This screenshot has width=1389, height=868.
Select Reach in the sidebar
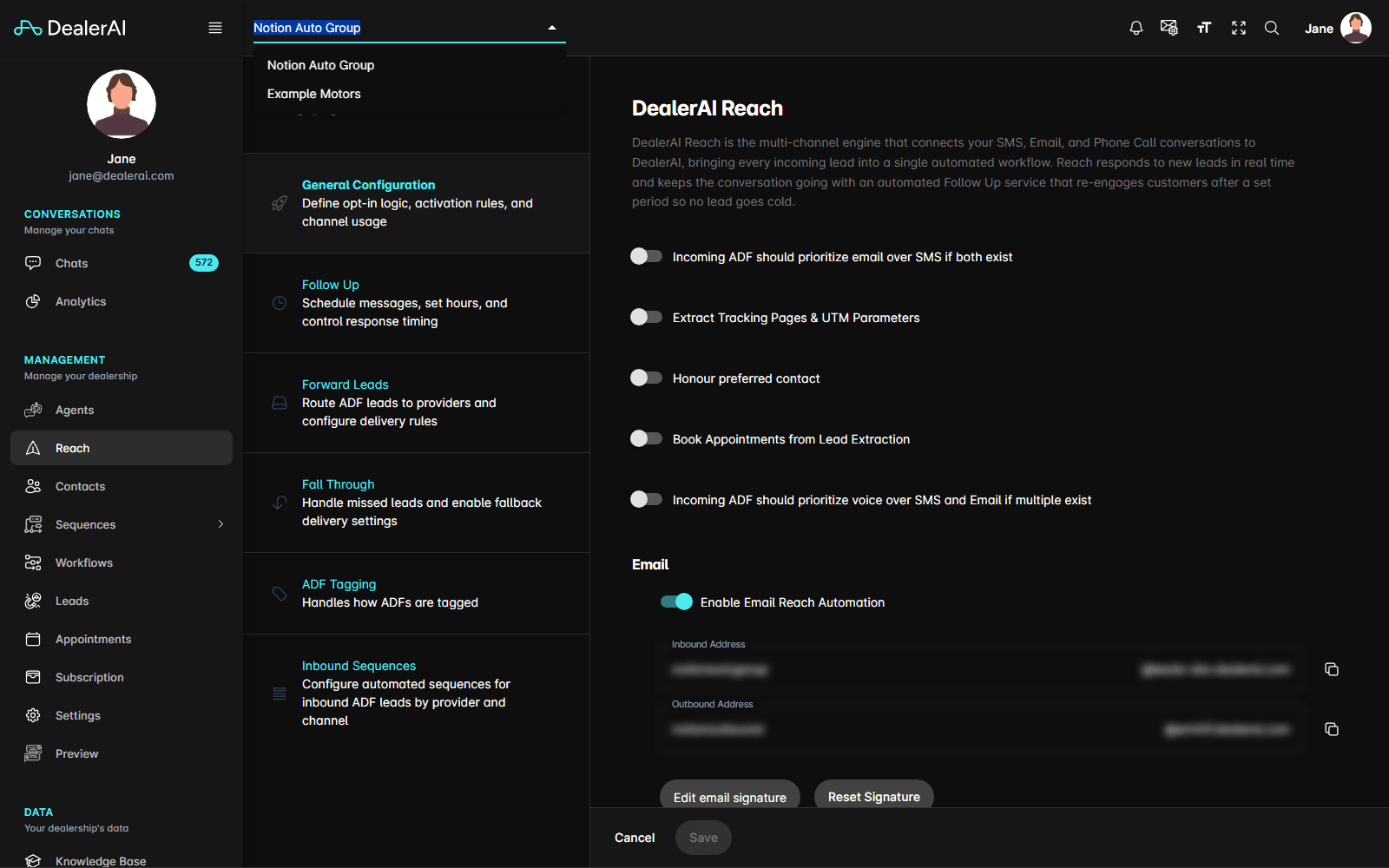[x=122, y=448]
